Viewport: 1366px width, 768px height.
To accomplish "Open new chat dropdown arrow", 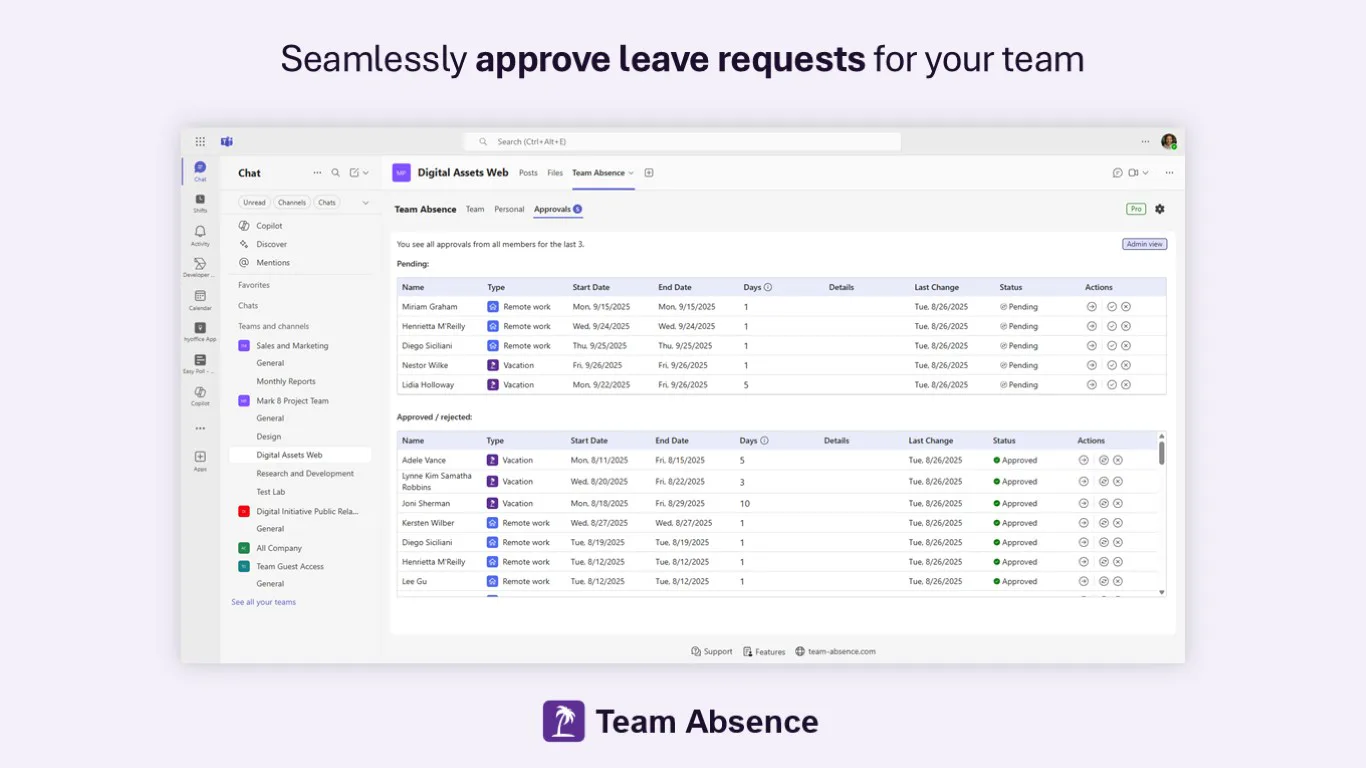I will [366, 173].
